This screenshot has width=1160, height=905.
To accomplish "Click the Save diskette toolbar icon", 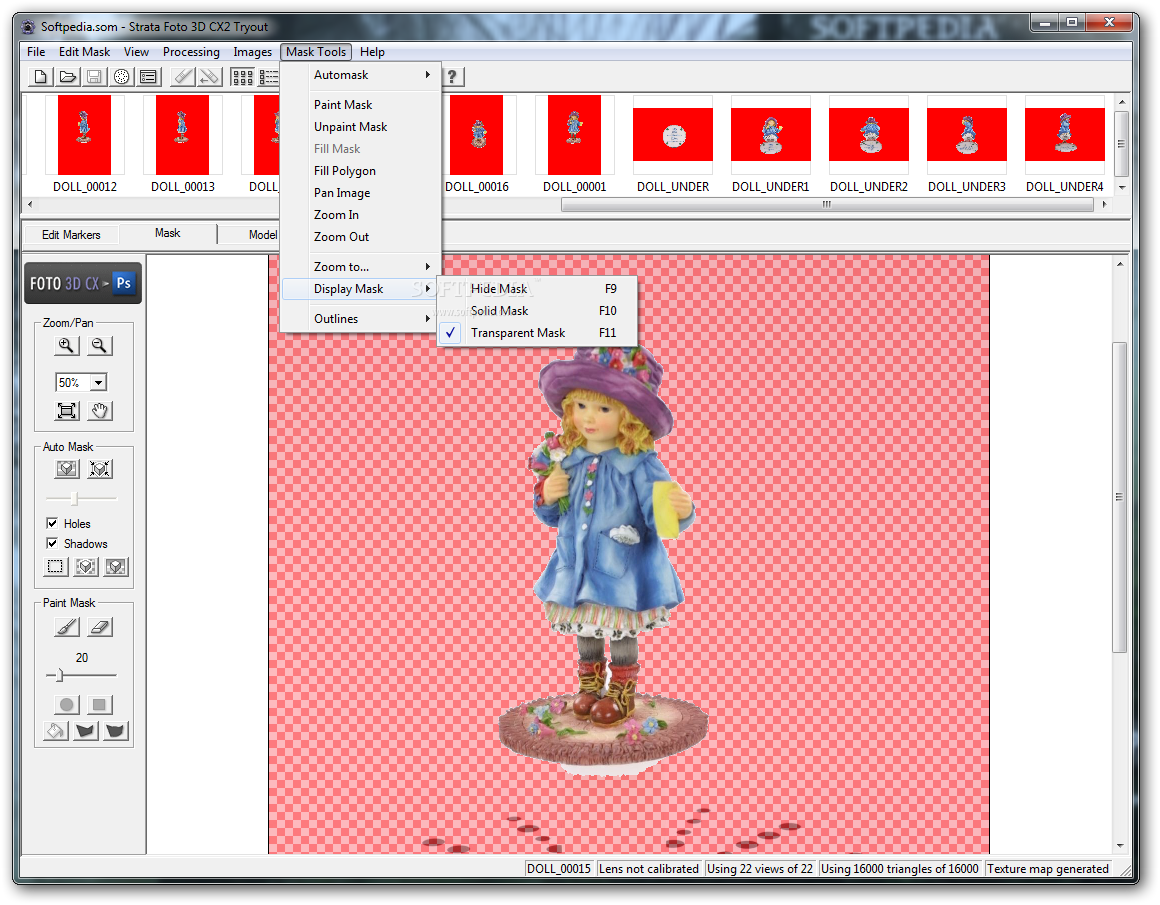I will click(94, 76).
